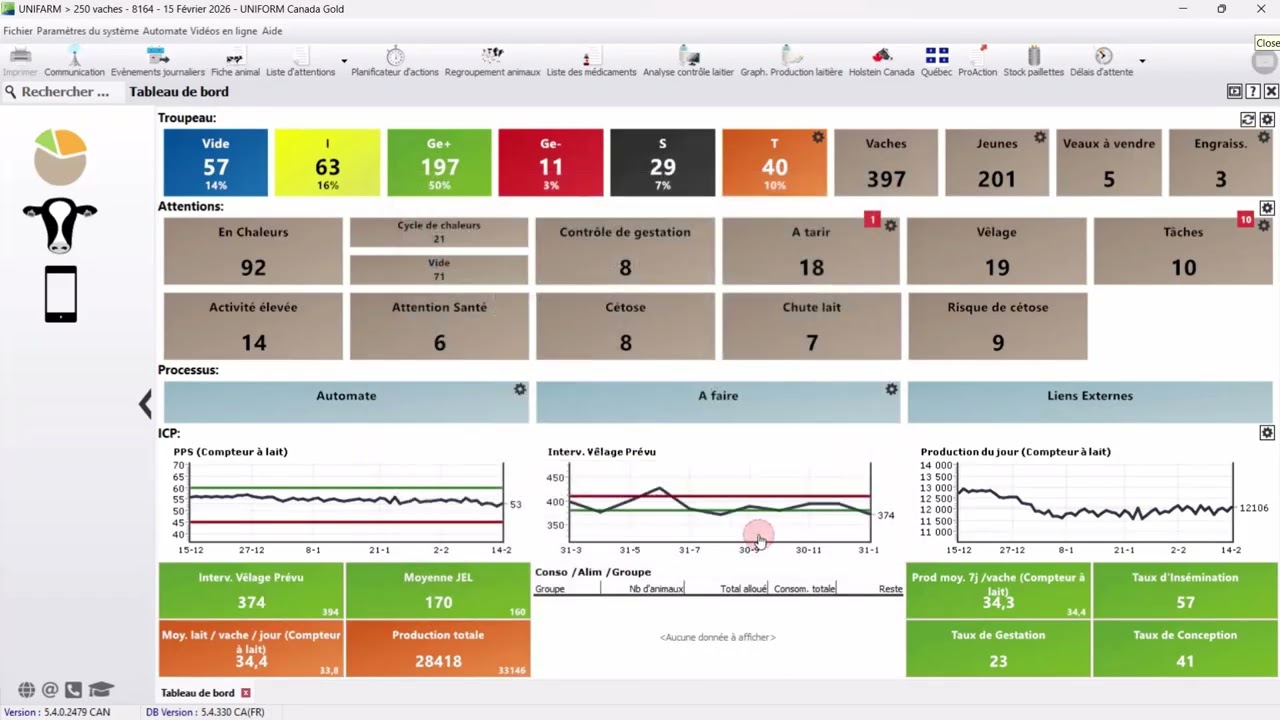Open the Communication toolbar icon
Screen dimensions: 1280x720
pyautogui.click(x=74, y=62)
